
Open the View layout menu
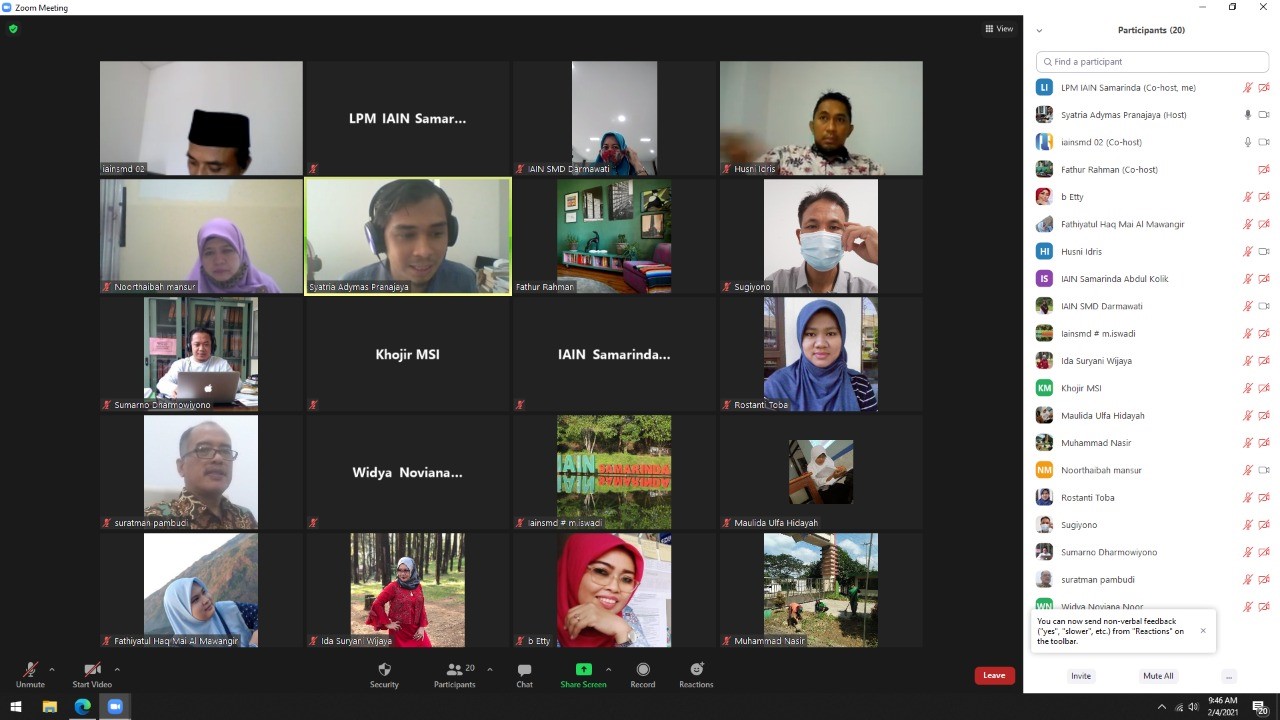pyautogui.click(x=999, y=29)
